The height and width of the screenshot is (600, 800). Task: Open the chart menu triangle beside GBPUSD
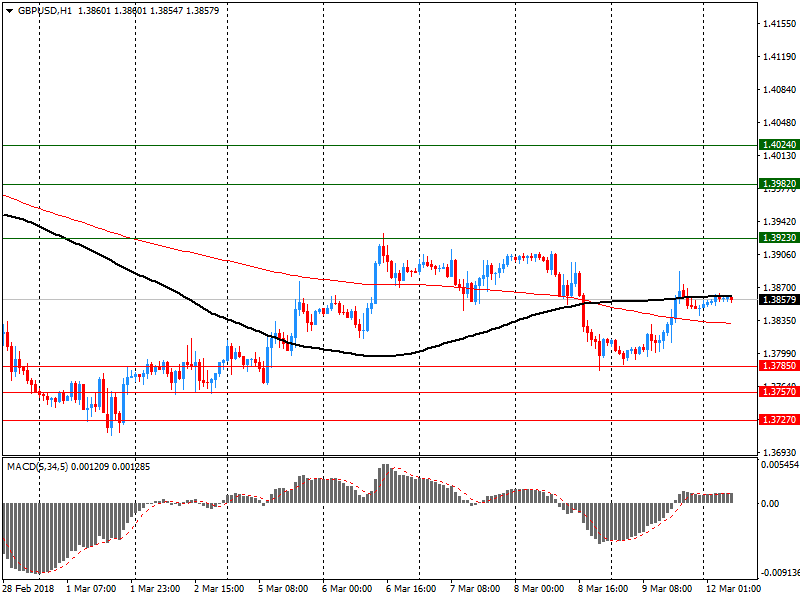pos(10,11)
